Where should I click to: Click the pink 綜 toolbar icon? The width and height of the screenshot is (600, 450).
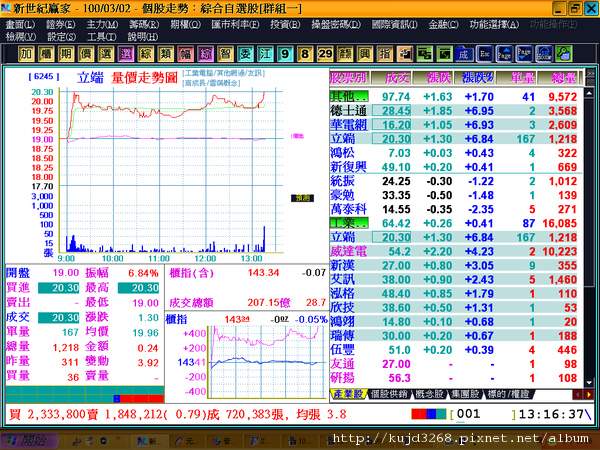pos(205,54)
